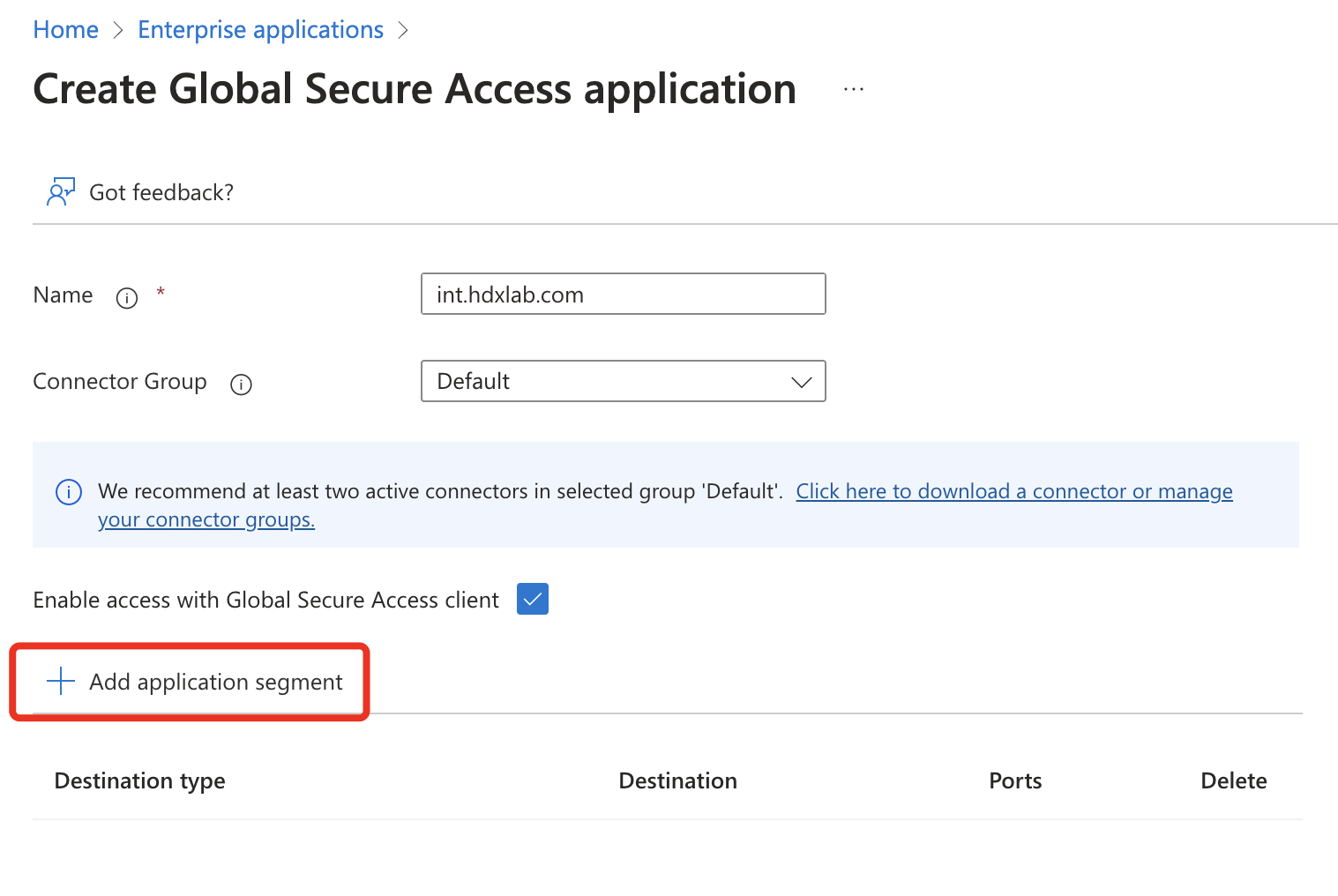Click the chevron on the Default selector
The image size is (1338, 896).
coord(801,381)
